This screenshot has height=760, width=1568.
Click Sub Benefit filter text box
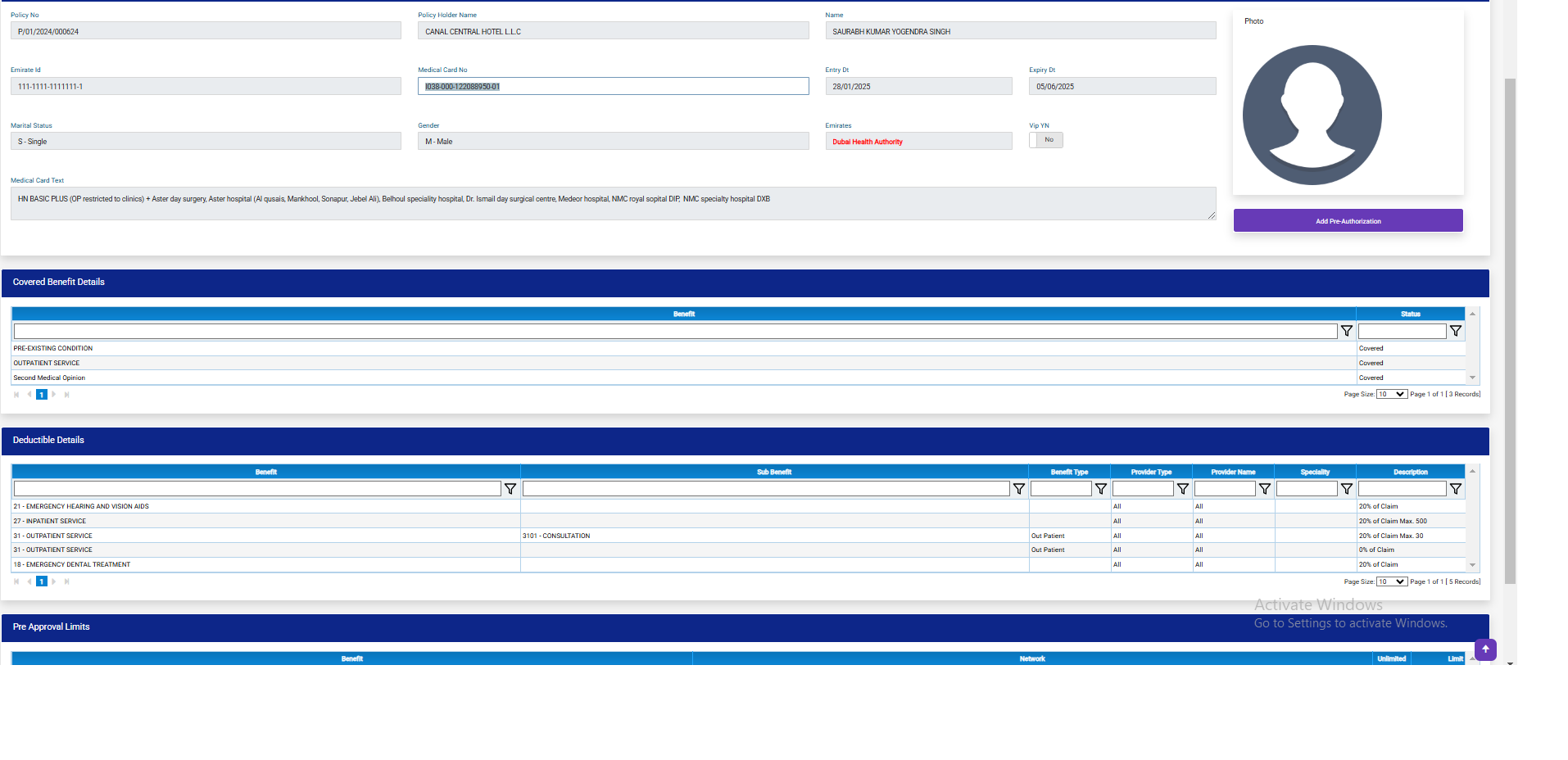coord(765,489)
